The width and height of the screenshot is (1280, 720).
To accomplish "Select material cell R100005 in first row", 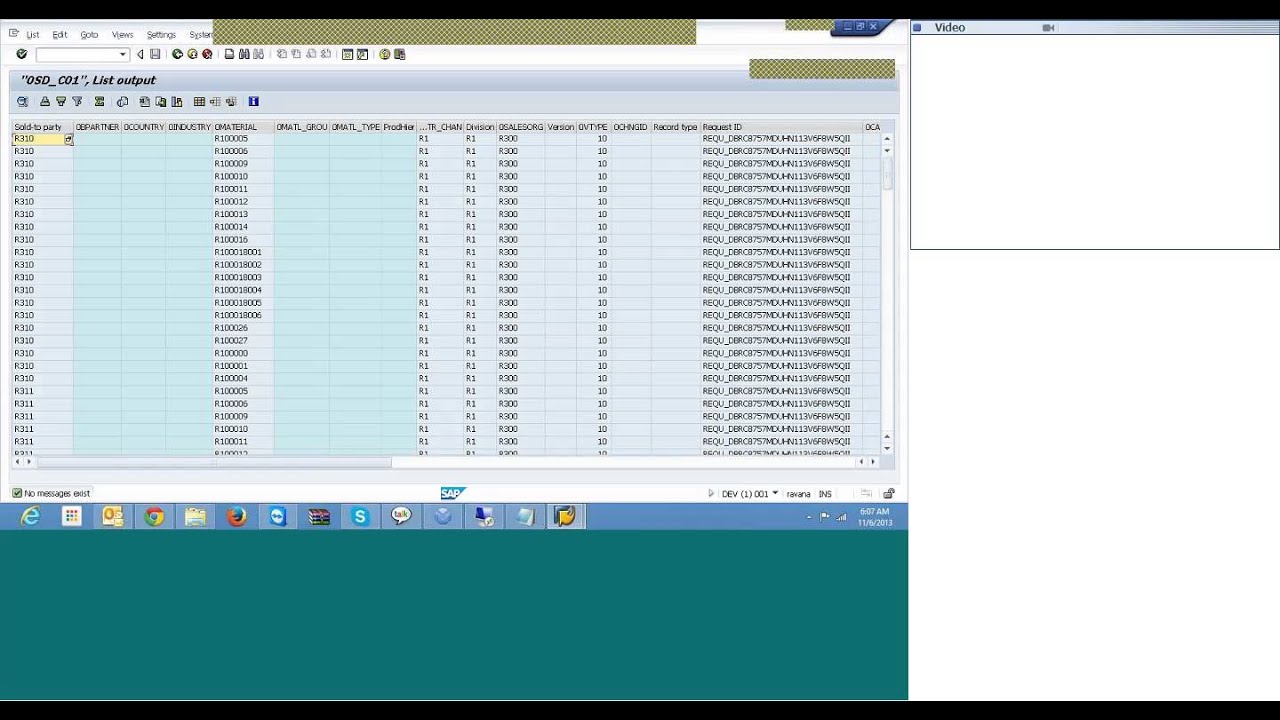I will pos(243,139).
